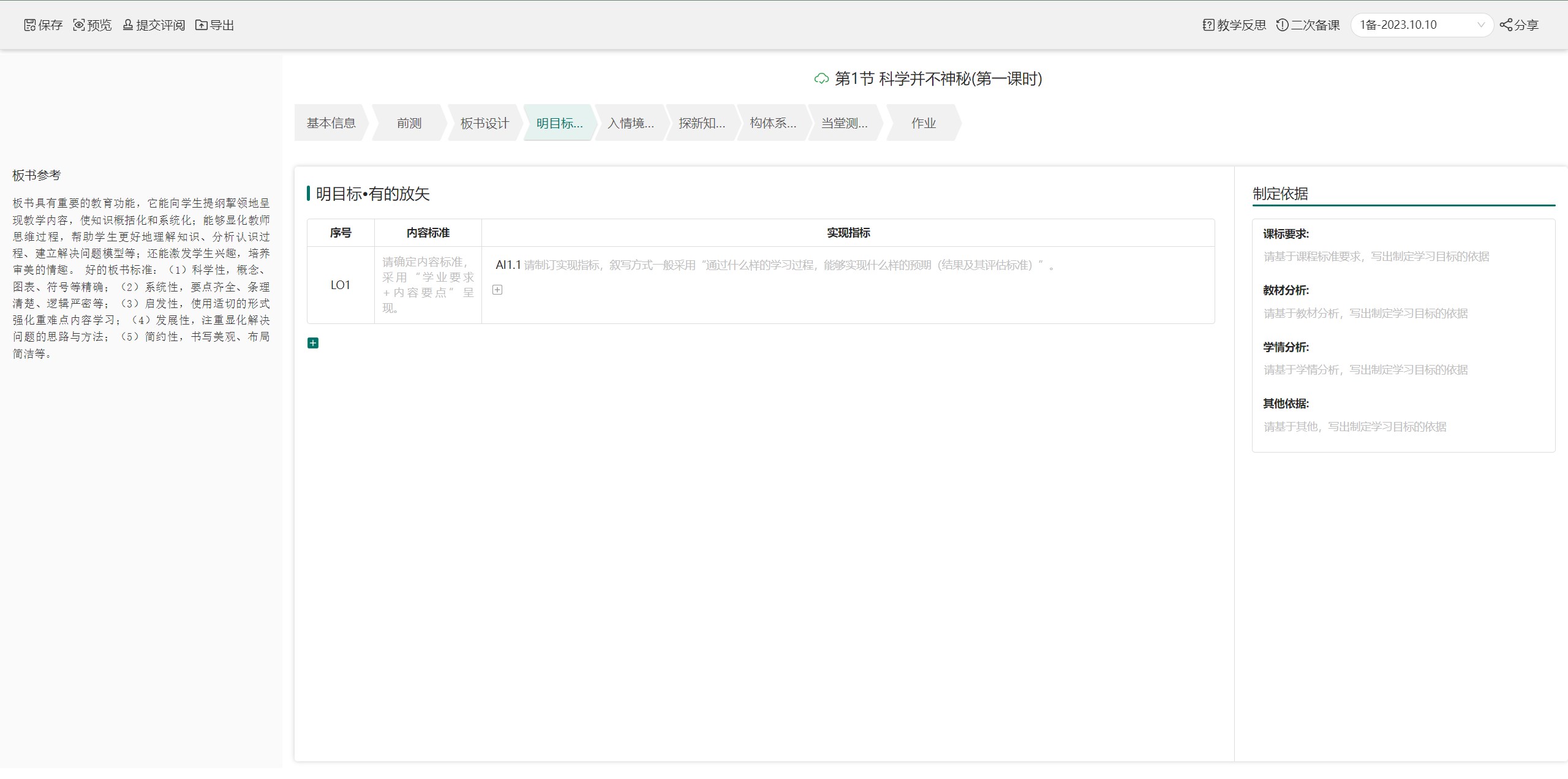This screenshot has height=779, width=1568.
Task: Click the 明目标•有的放矢 section title
Action: click(372, 194)
